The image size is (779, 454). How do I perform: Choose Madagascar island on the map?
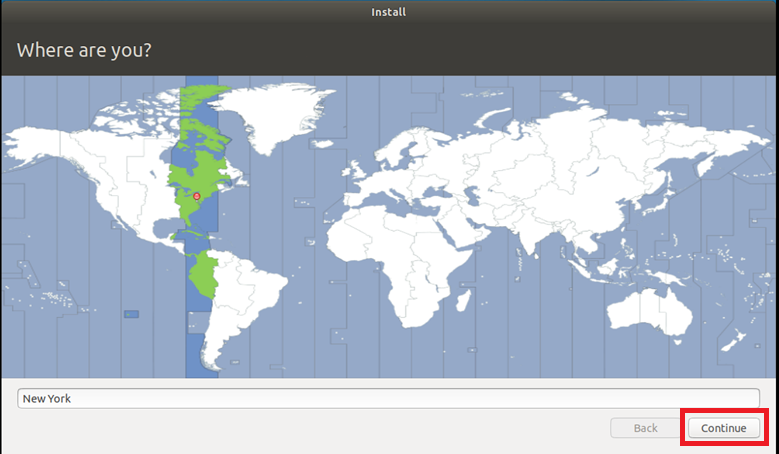[463, 300]
